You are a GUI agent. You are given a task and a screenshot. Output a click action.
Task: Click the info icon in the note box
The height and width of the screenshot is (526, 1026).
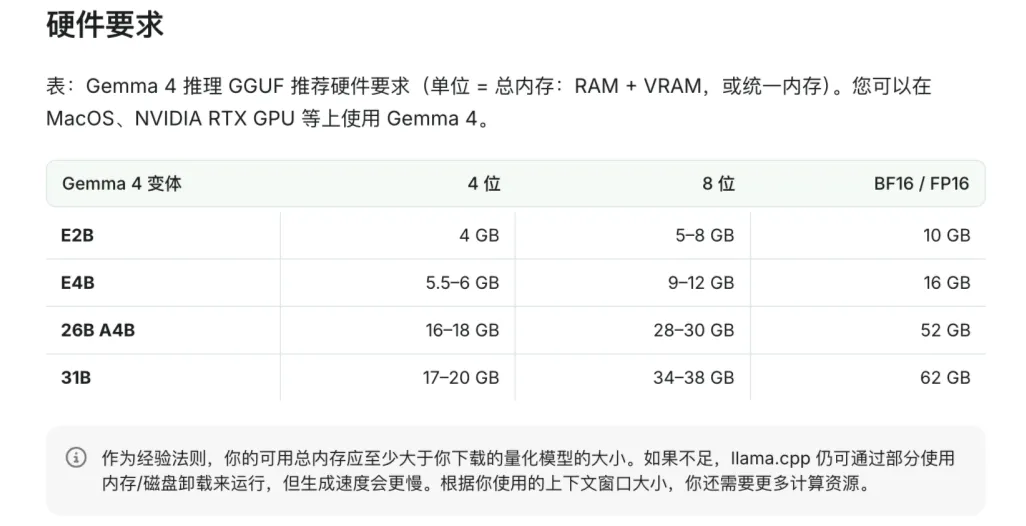[x=76, y=458]
